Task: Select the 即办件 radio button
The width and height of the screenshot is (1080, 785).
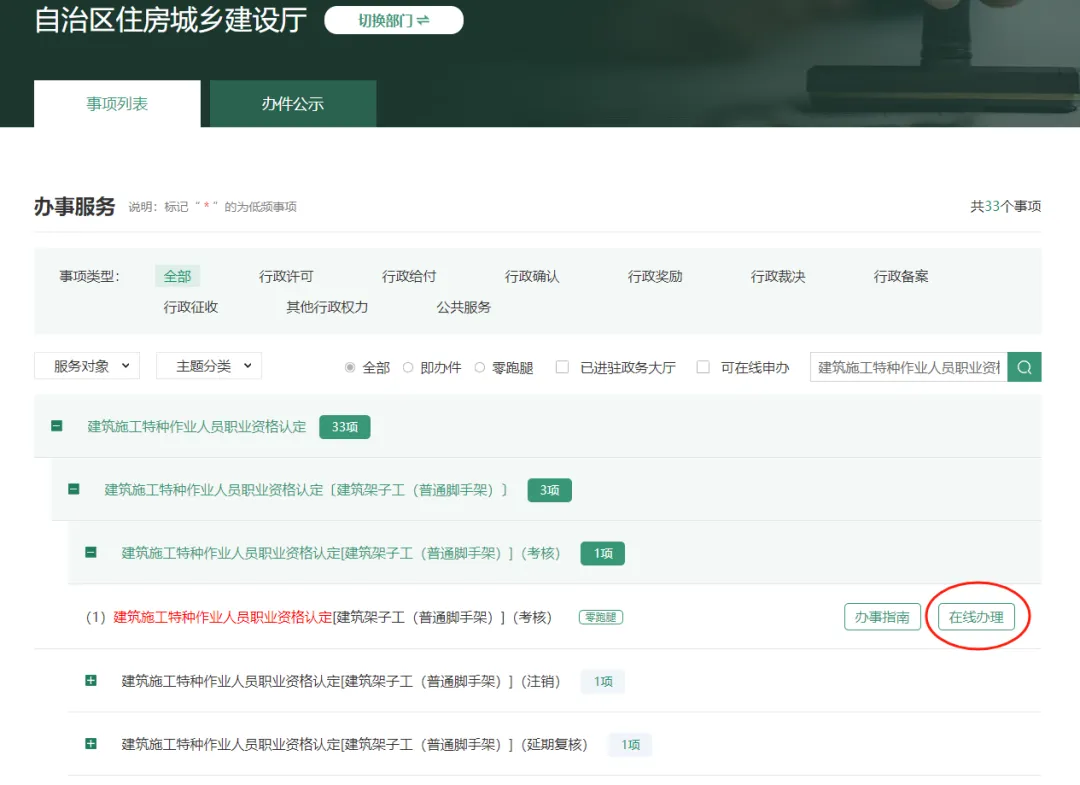Action: tap(408, 367)
